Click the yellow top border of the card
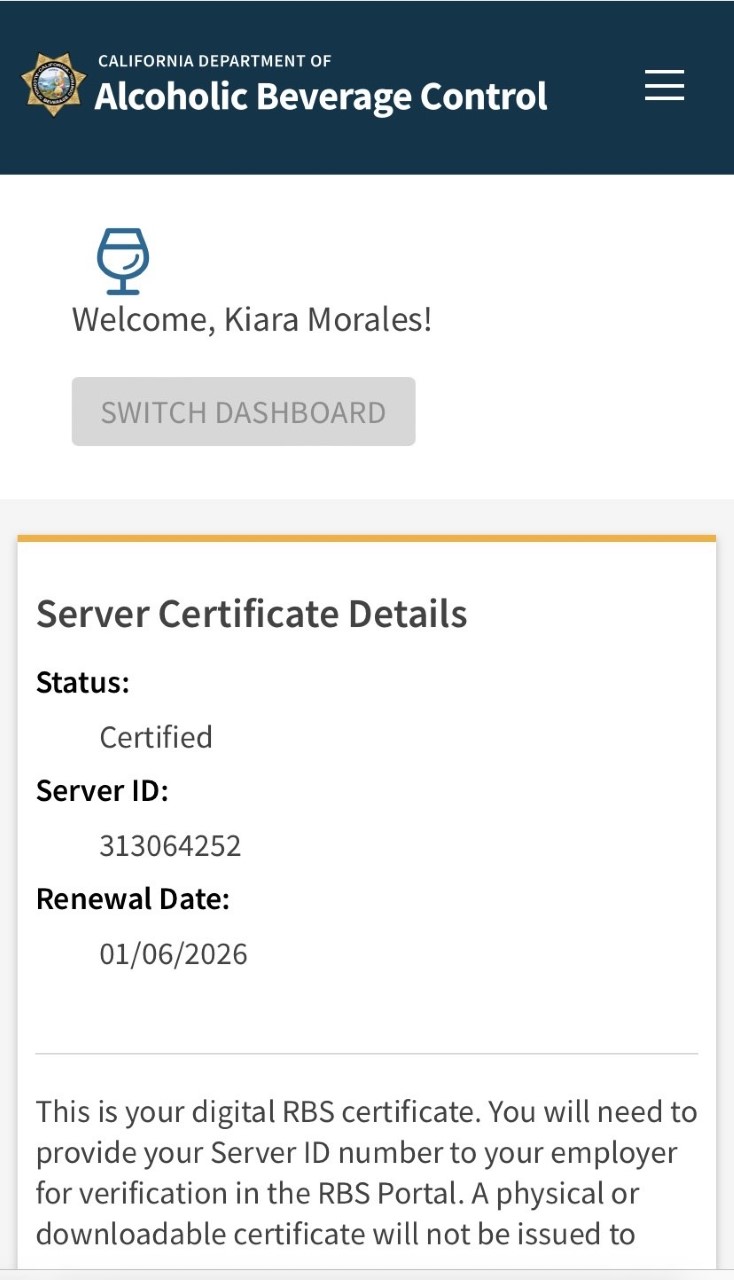 tap(366, 538)
